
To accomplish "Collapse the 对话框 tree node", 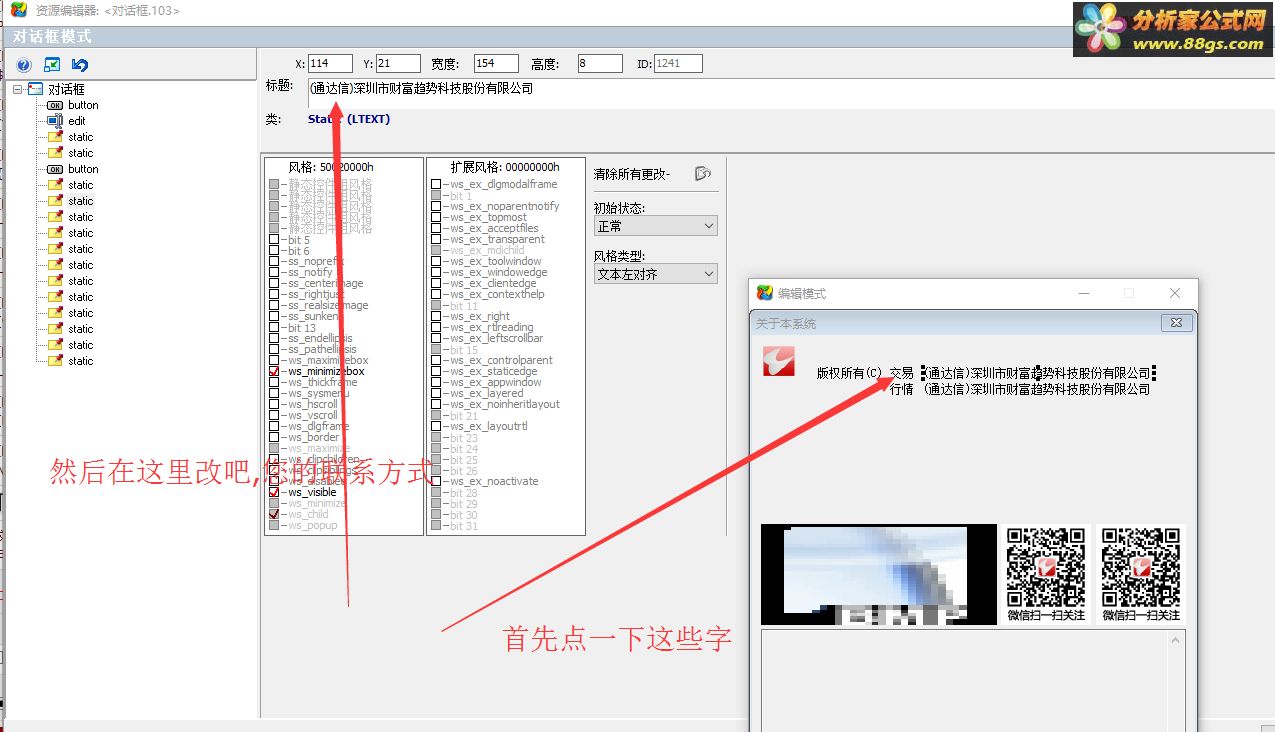I will coord(18,89).
